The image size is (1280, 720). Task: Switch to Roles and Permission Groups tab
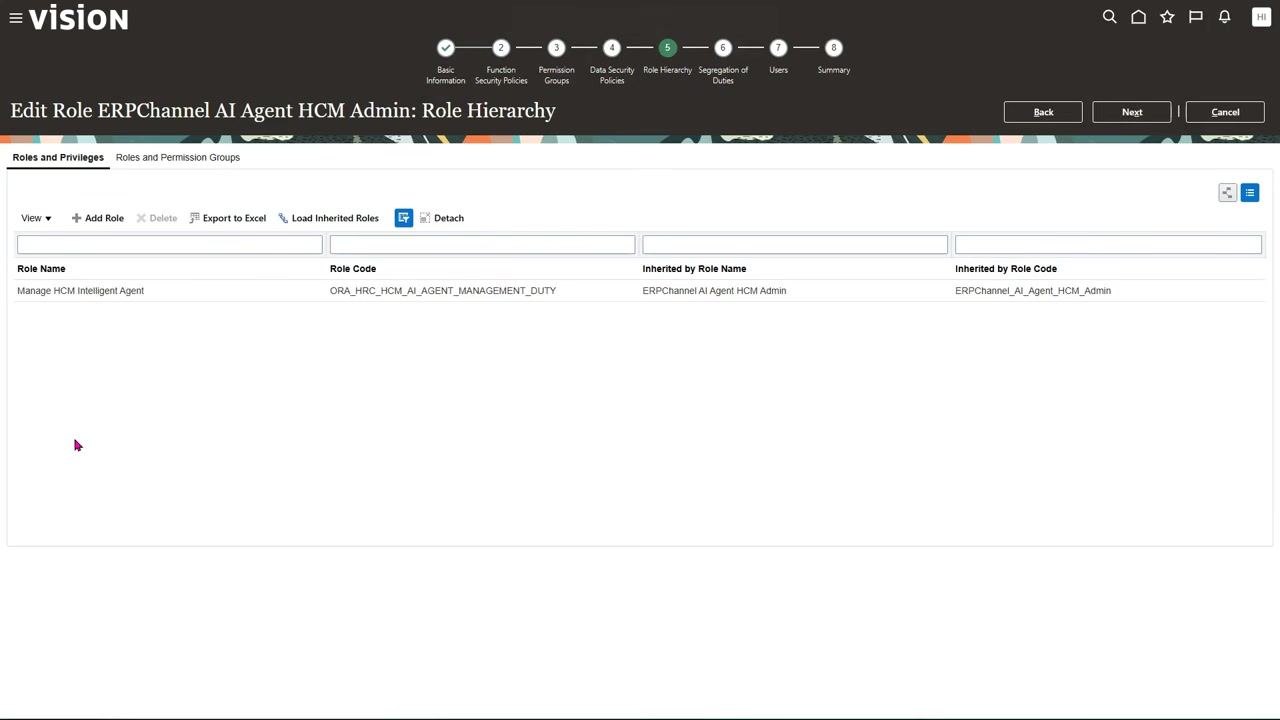coord(178,157)
